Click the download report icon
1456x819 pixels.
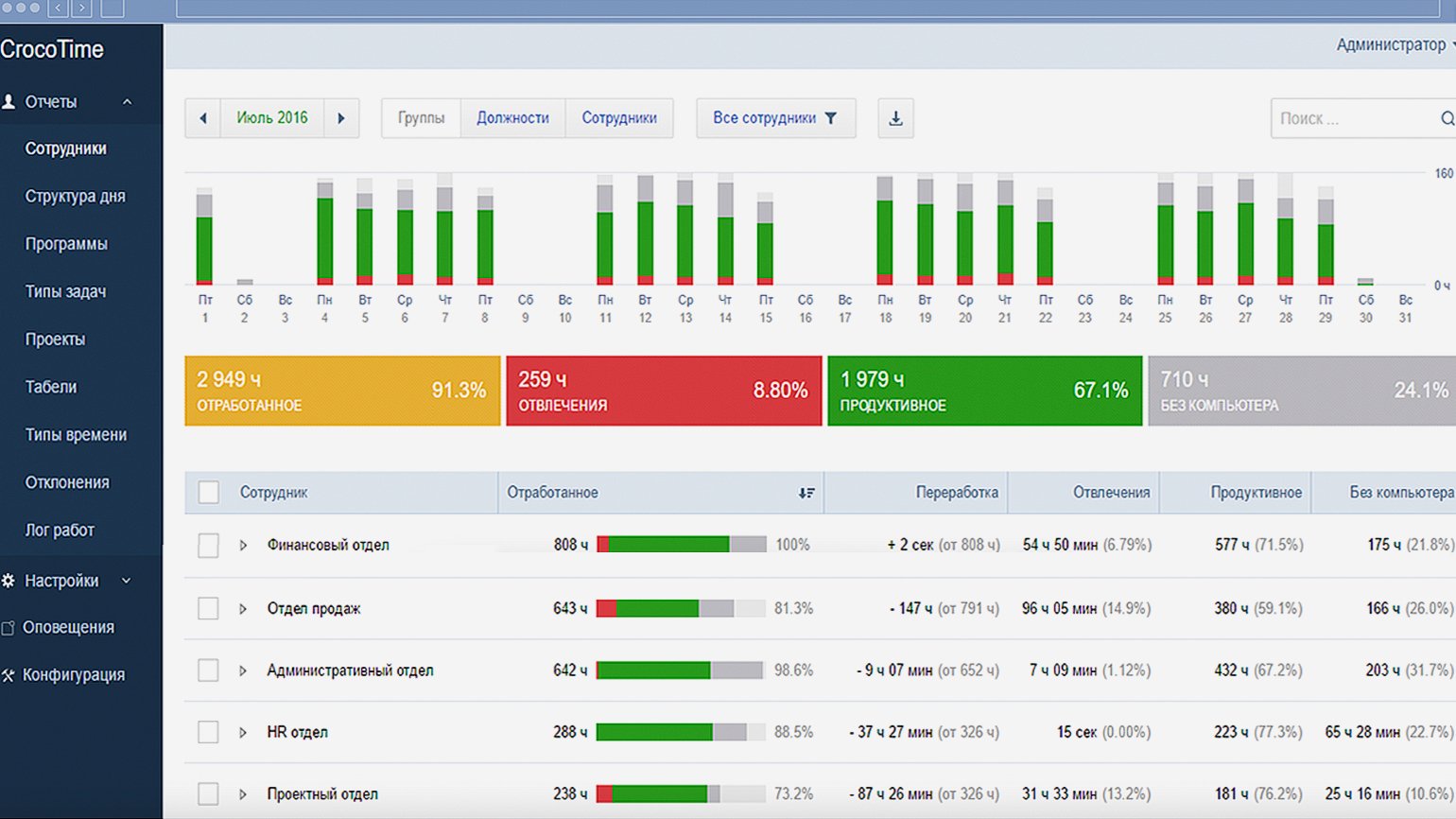[x=895, y=118]
